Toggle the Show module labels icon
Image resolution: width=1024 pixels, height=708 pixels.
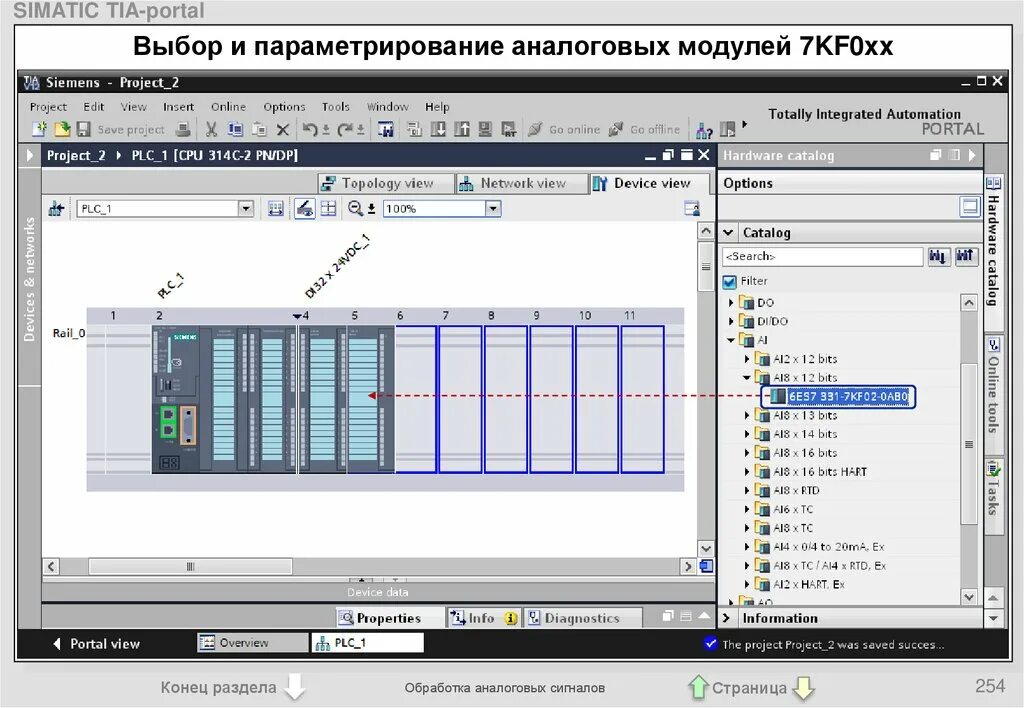click(304, 208)
